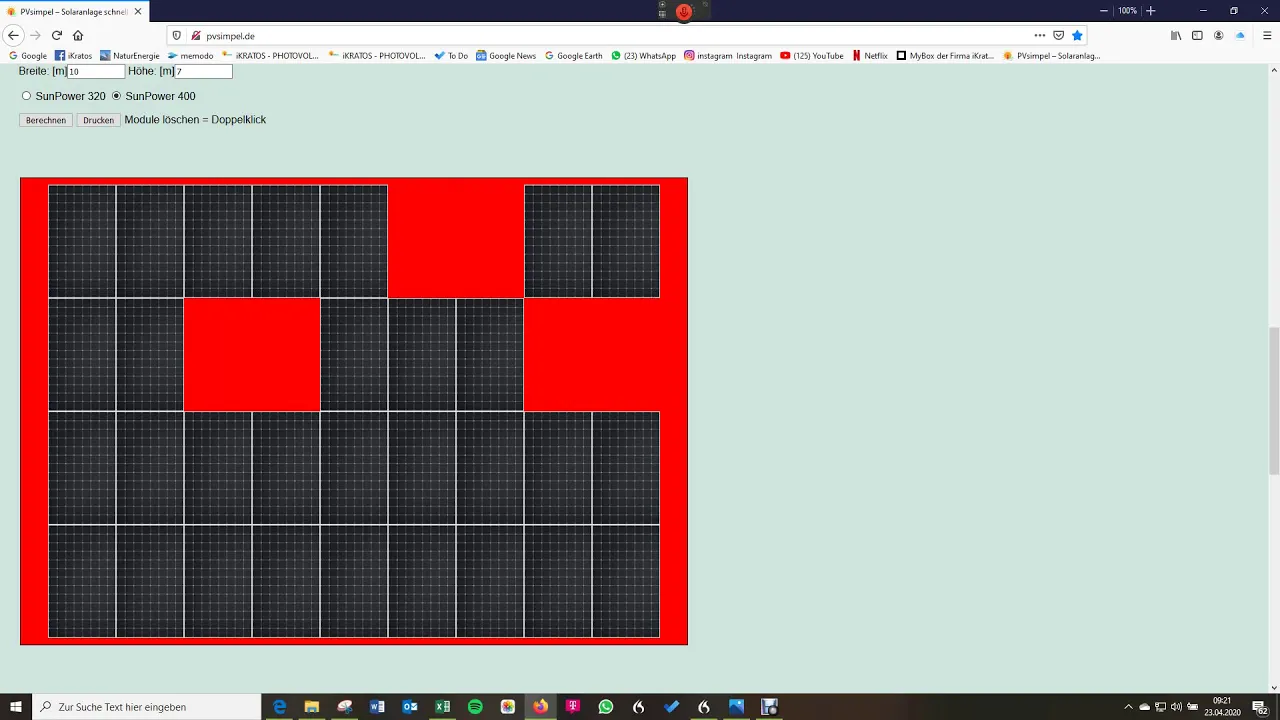Click the Drucken button
The image size is (1280, 720).
(x=98, y=120)
